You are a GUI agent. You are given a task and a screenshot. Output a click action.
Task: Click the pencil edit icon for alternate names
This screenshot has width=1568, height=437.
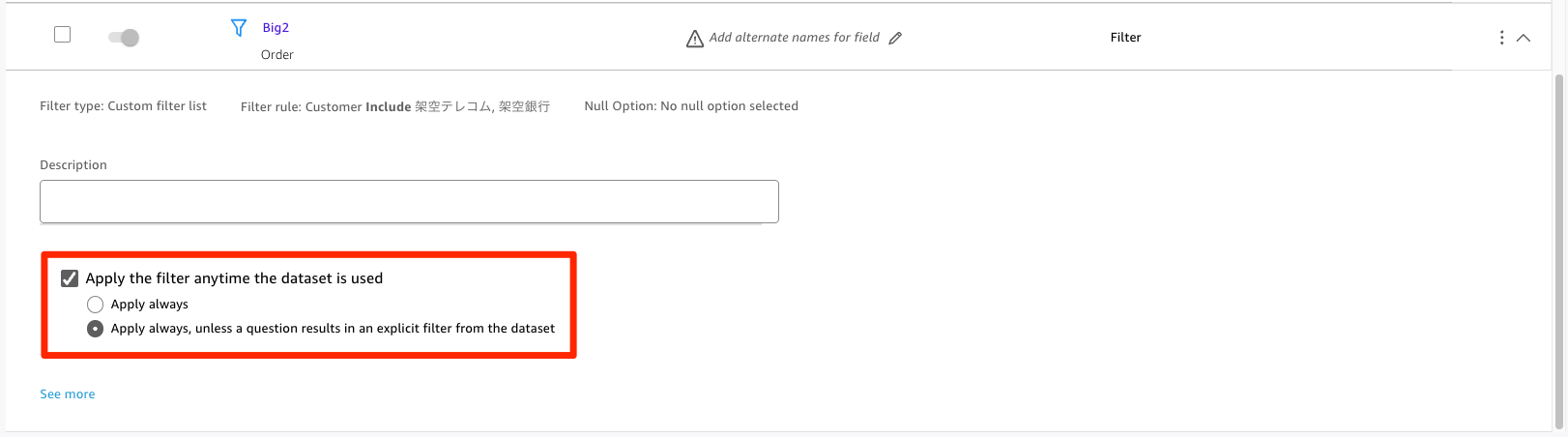[895, 39]
